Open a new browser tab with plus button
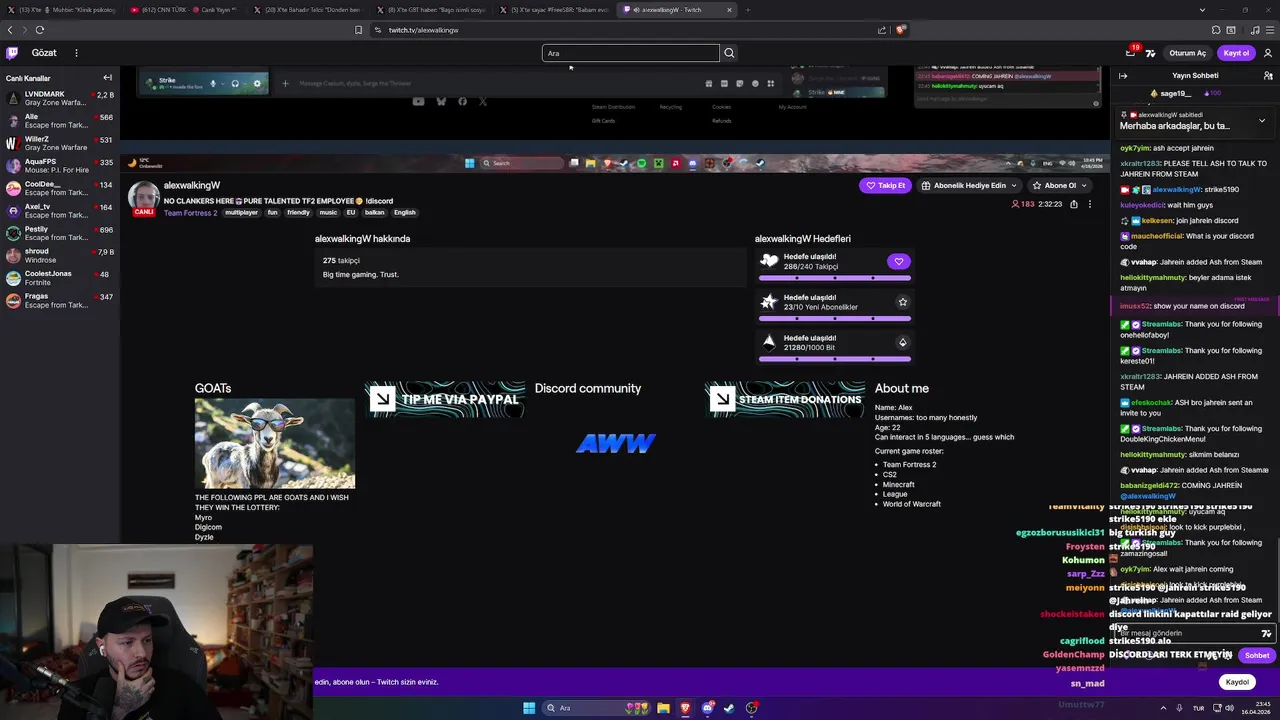This screenshot has height=720, width=1280. 747,10
